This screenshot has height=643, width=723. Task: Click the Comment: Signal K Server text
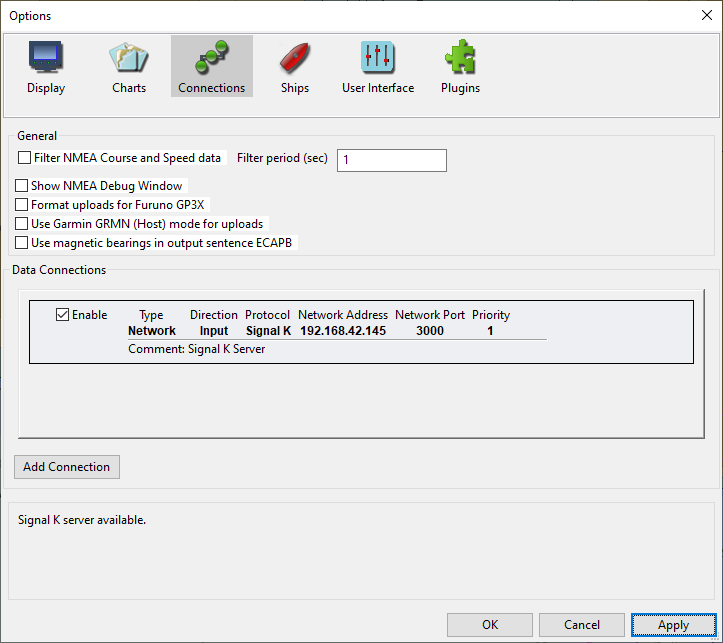pyautogui.click(x=196, y=349)
